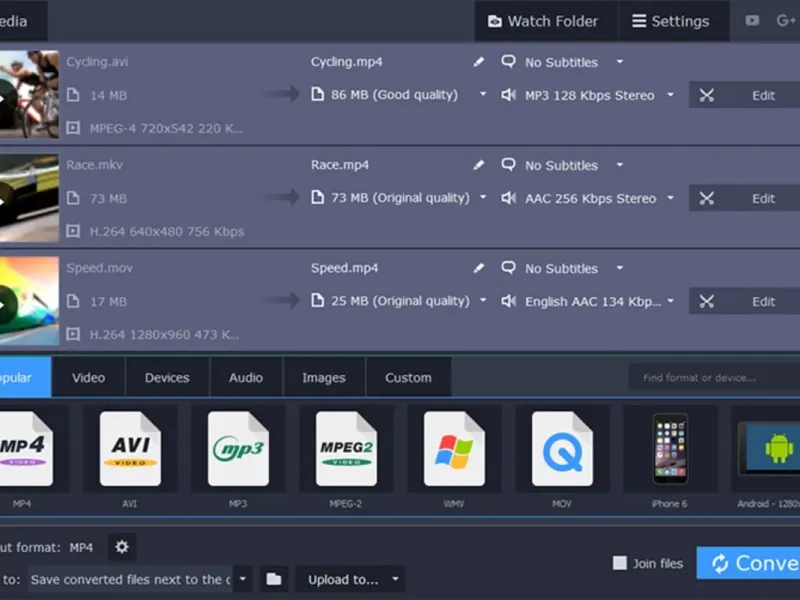Click file size icon next to 25 MB output
Screen dimensions: 800x600
[x=317, y=301]
